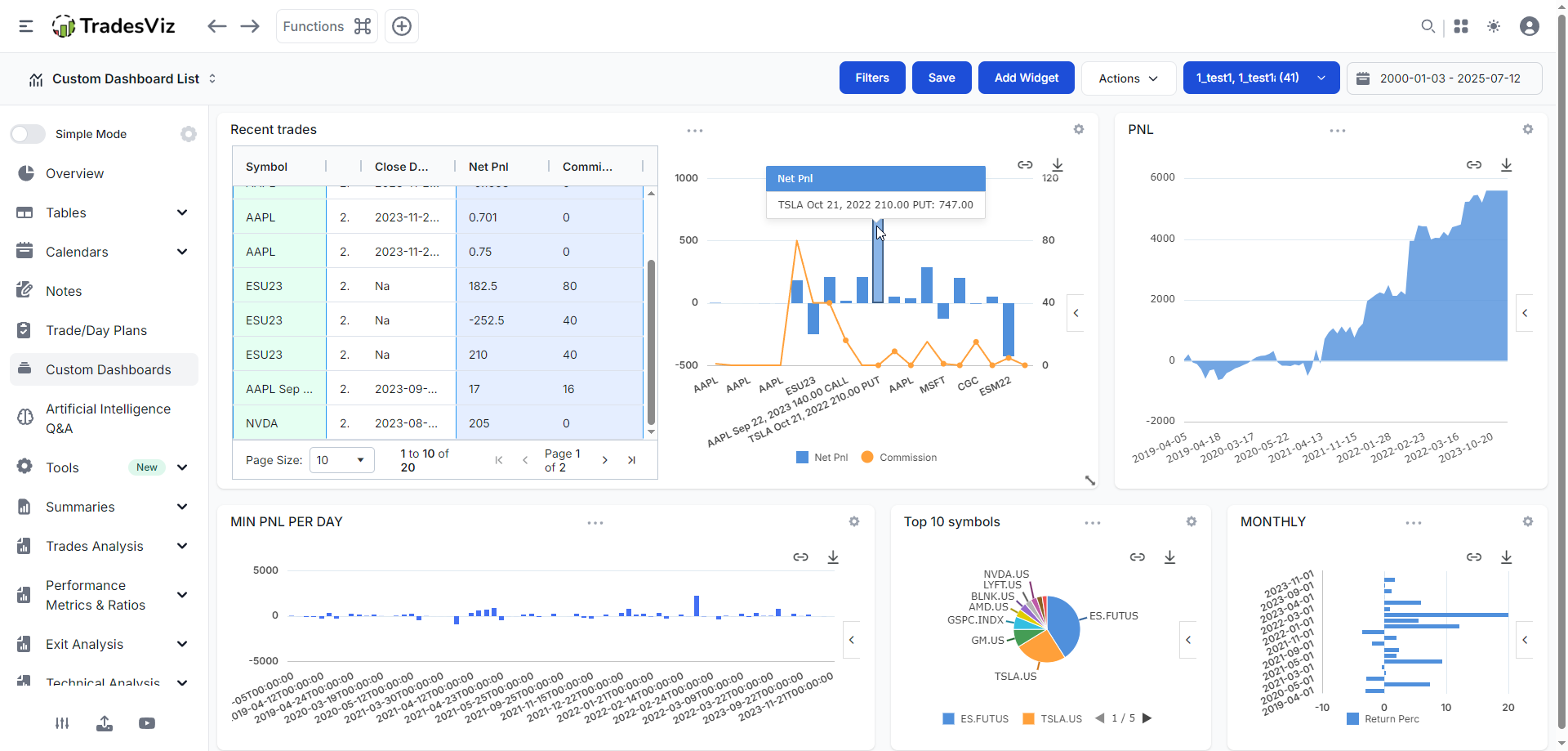Click the trades table vertical scrollbar
Viewport: 1568px width, 751px height.
click(x=651, y=342)
